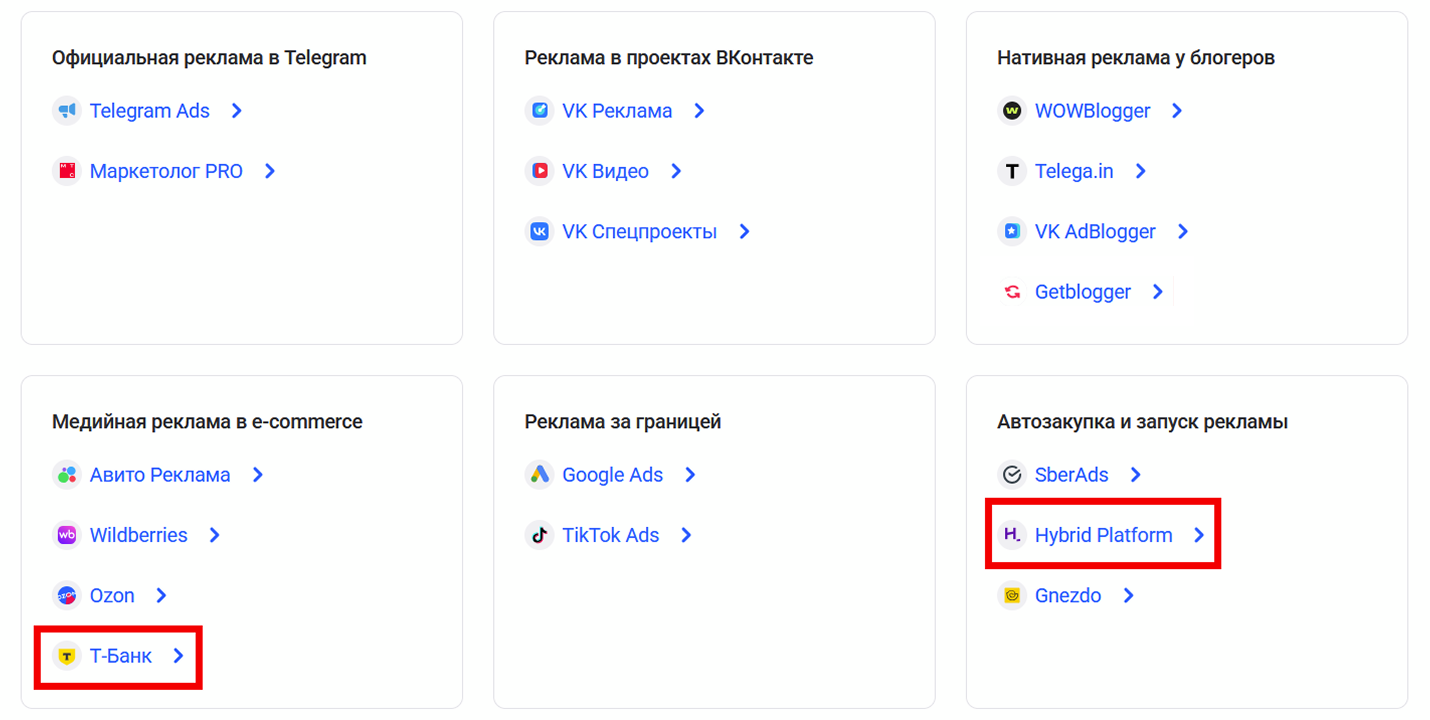Screen dimensions: 1430x720
Task: Select the Hybrid Platform link
Action: click(x=1103, y=535)
